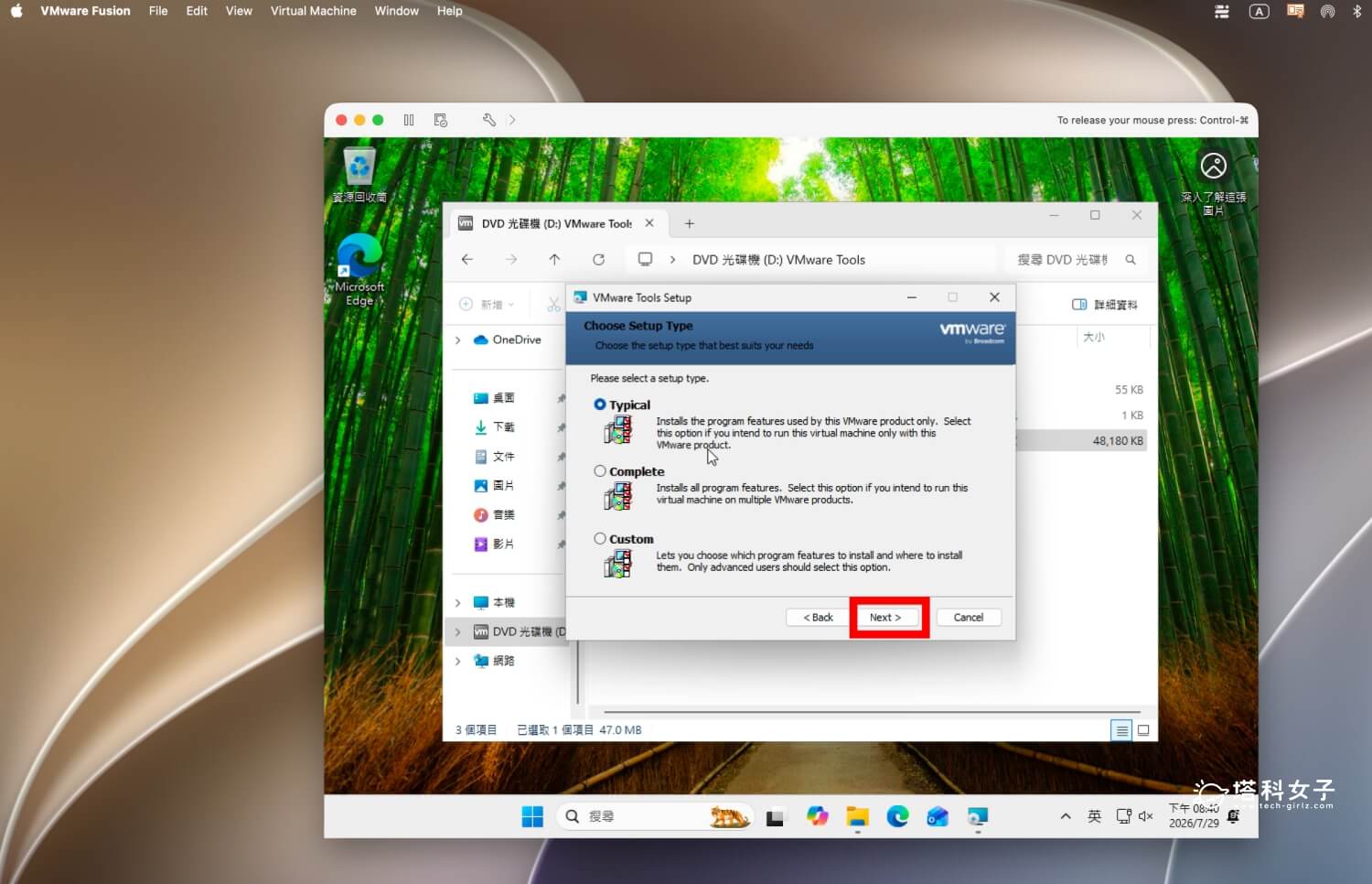Go back in File Explorer

(x=467, y=260)
